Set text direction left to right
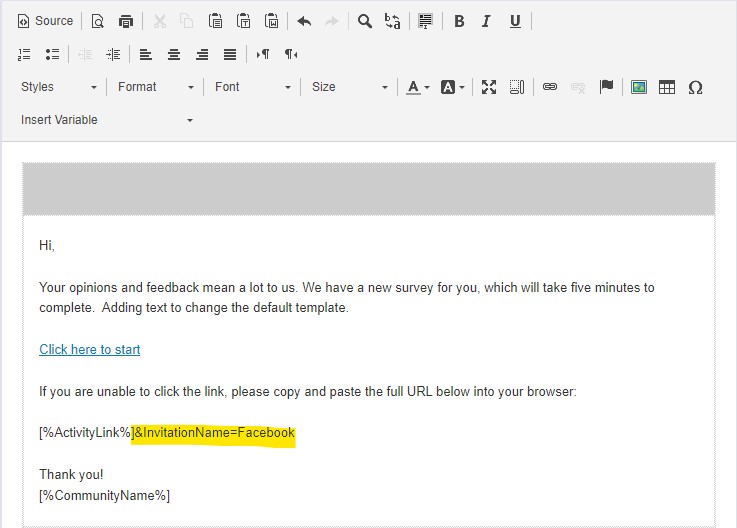This screenshot has width=737, height=528. click(263, 55)
